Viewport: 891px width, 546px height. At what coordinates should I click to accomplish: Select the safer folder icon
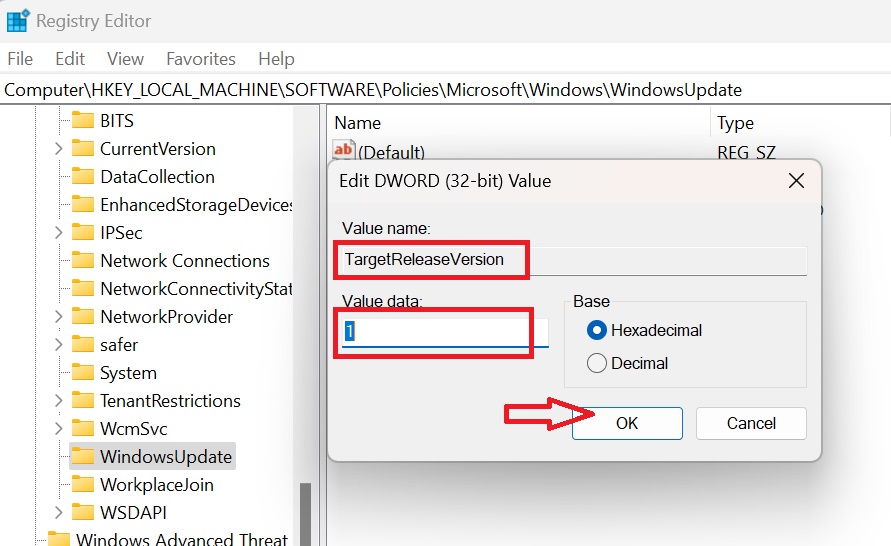tap(83, 344)
